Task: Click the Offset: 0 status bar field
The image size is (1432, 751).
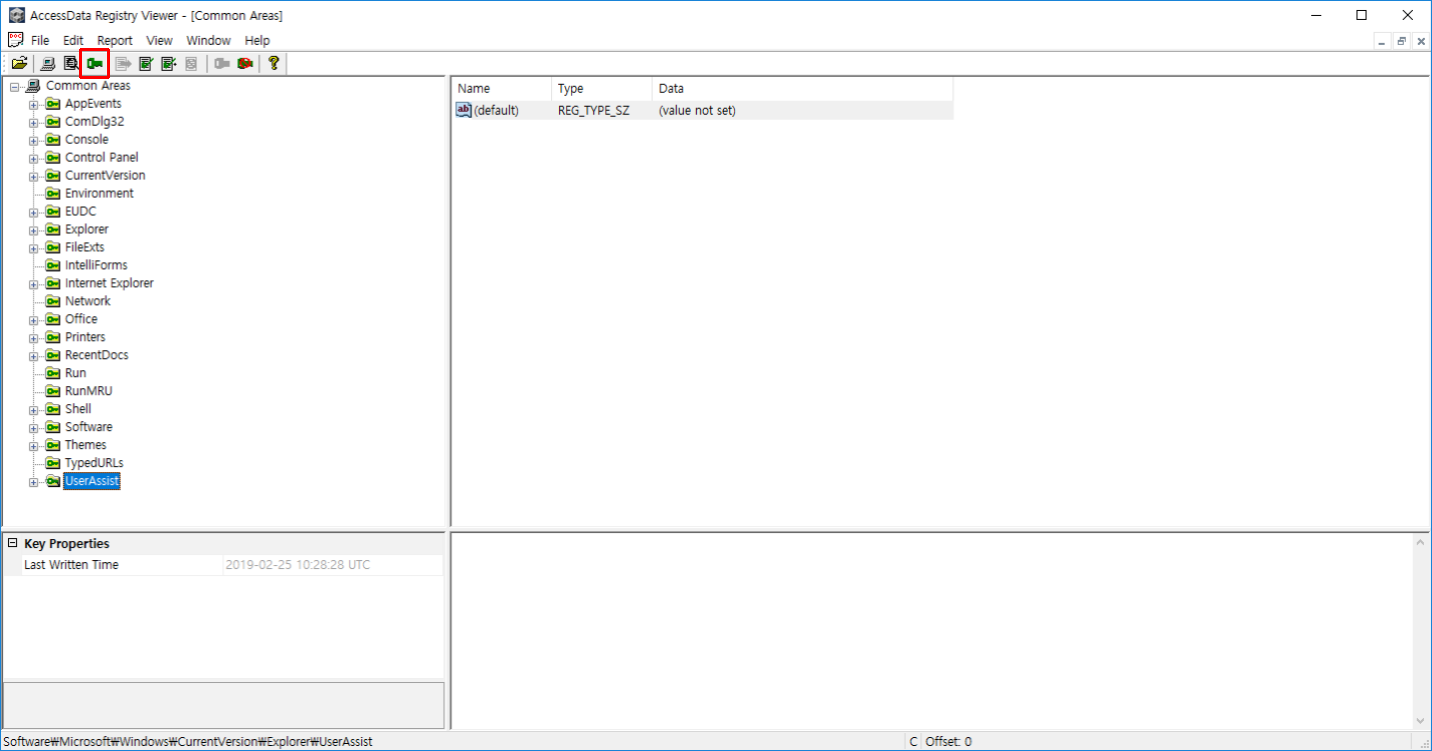Action: coord(948,742)
